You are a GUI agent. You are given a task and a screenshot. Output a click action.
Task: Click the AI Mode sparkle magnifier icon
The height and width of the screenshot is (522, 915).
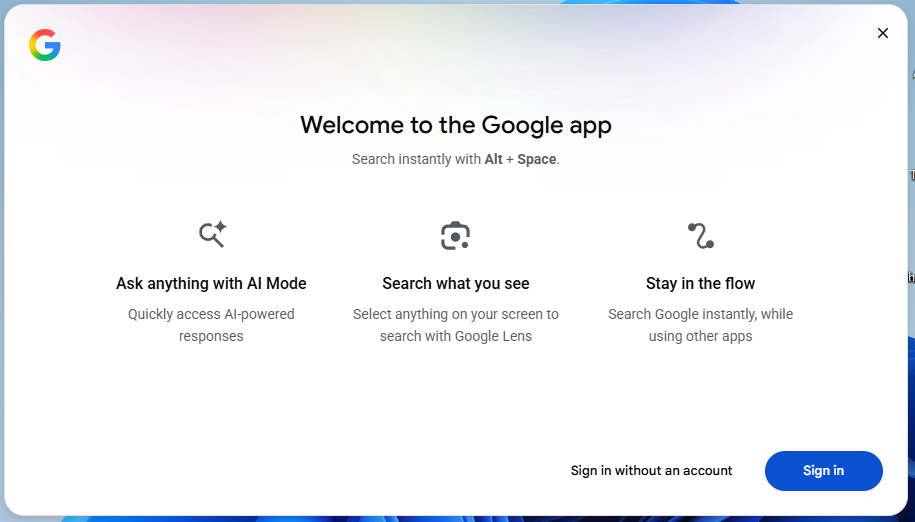point(212,235)
